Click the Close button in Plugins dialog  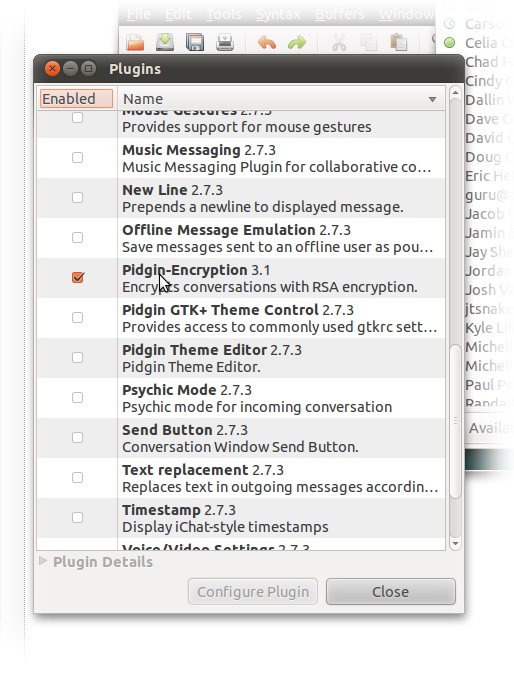click(391, 592)
